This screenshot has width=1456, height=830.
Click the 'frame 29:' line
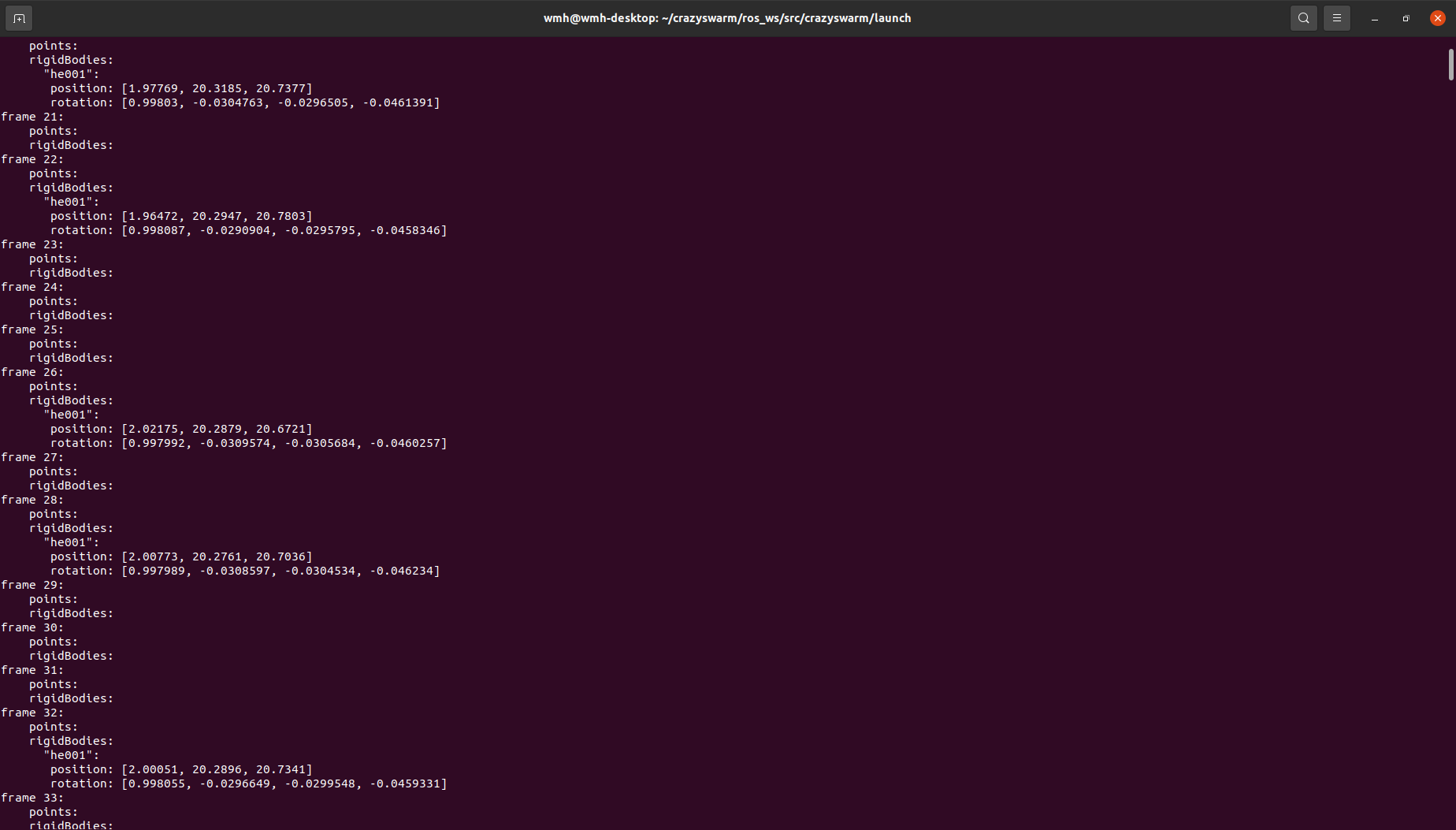(x=32, y=585)
